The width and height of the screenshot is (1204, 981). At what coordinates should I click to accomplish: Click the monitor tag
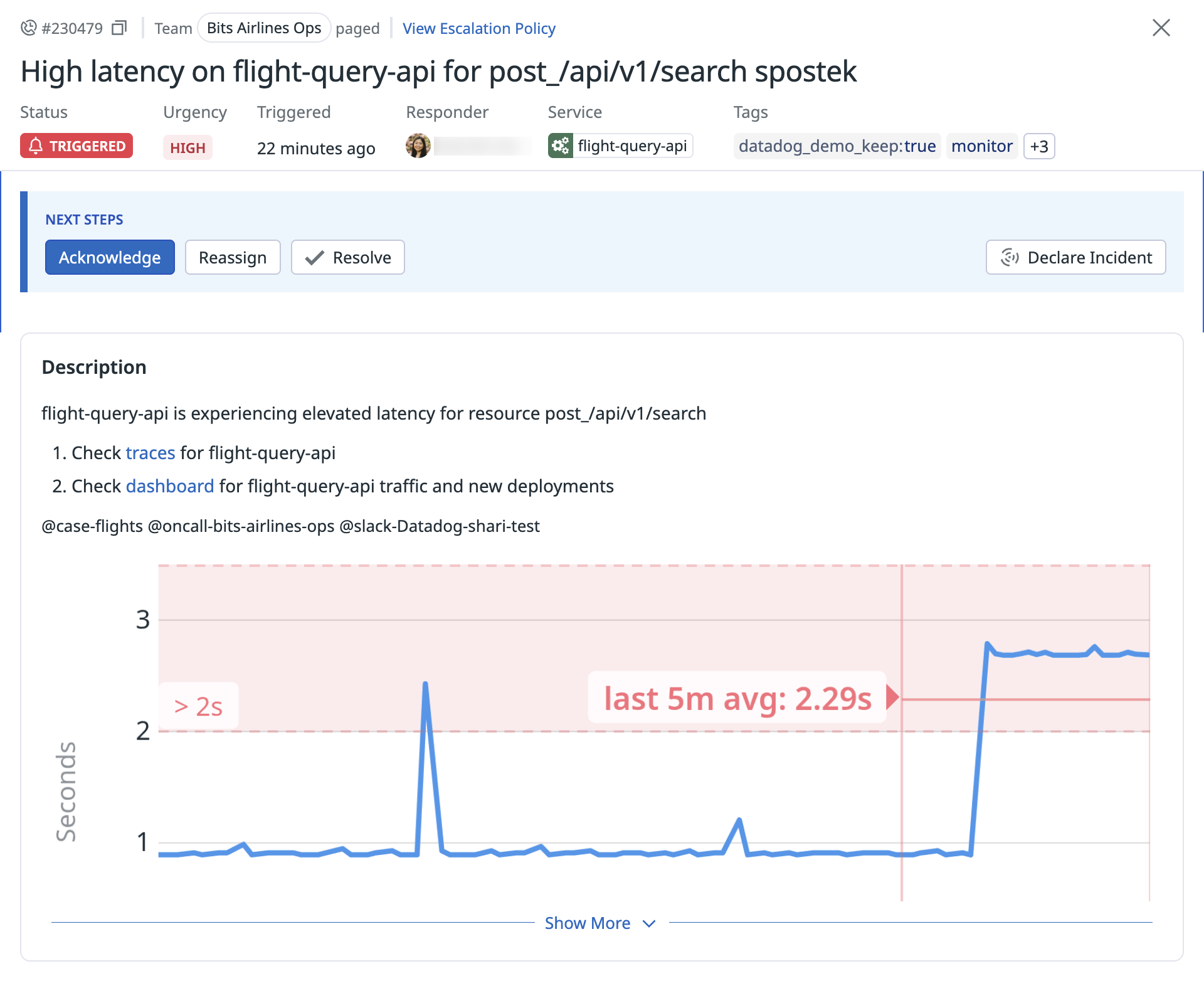coord(981,146)
